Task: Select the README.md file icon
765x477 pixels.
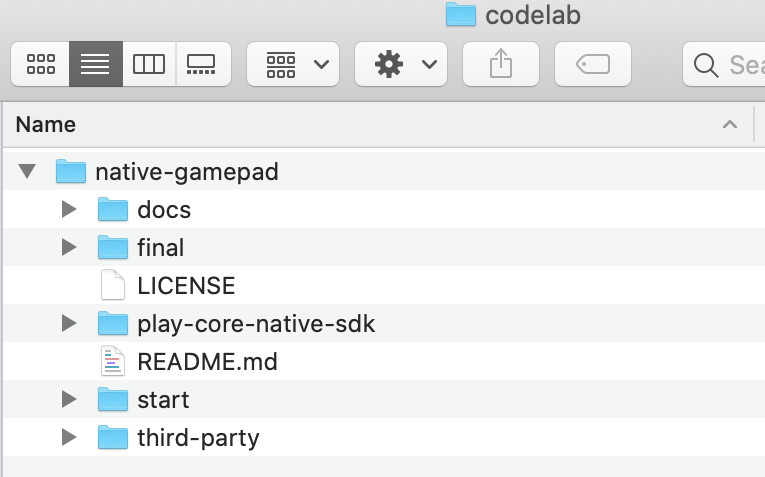Action: (113, 362)
